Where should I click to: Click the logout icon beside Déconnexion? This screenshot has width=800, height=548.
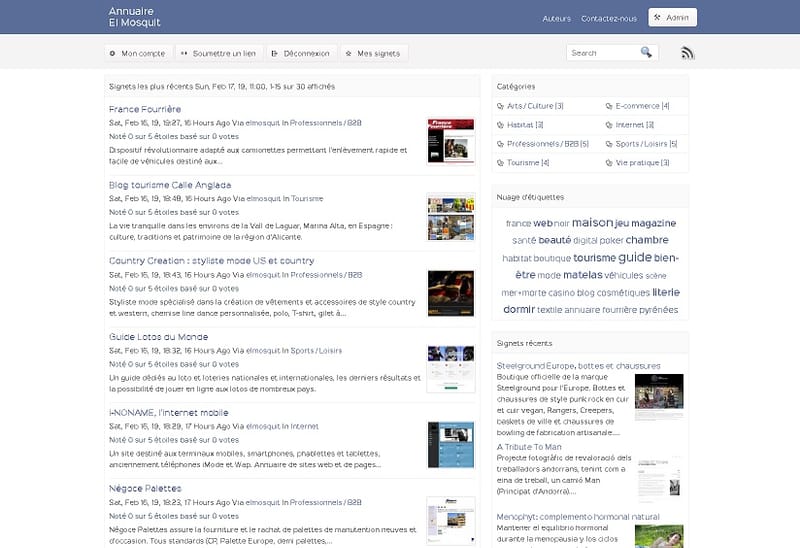click(x=274, y=53)
